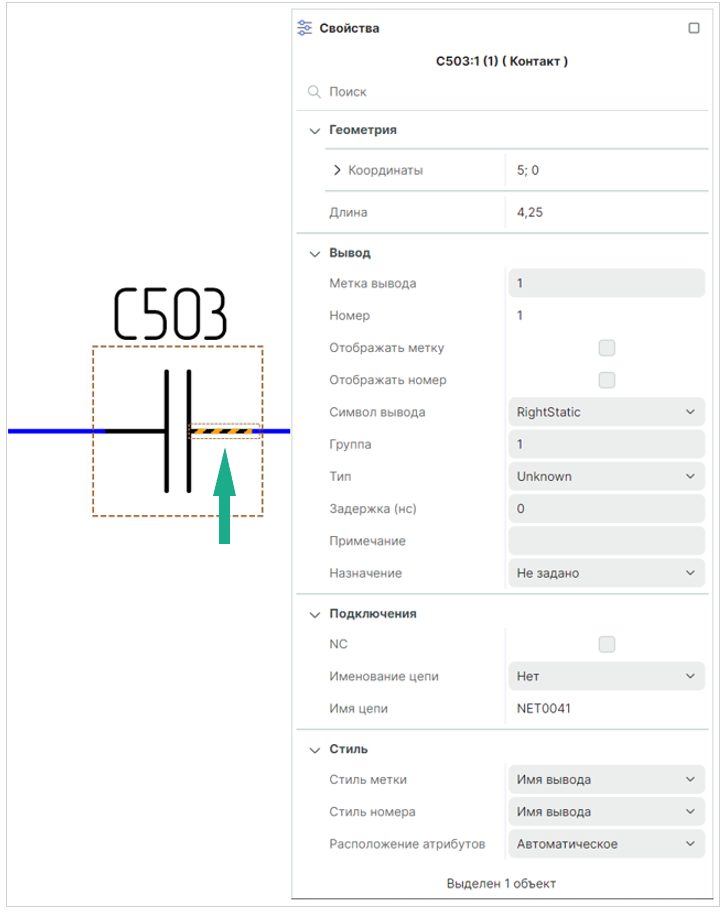The width and height of the screenshot is (725, 914).
Task: Click the net name NET0041
Action: tap(543, 708)
